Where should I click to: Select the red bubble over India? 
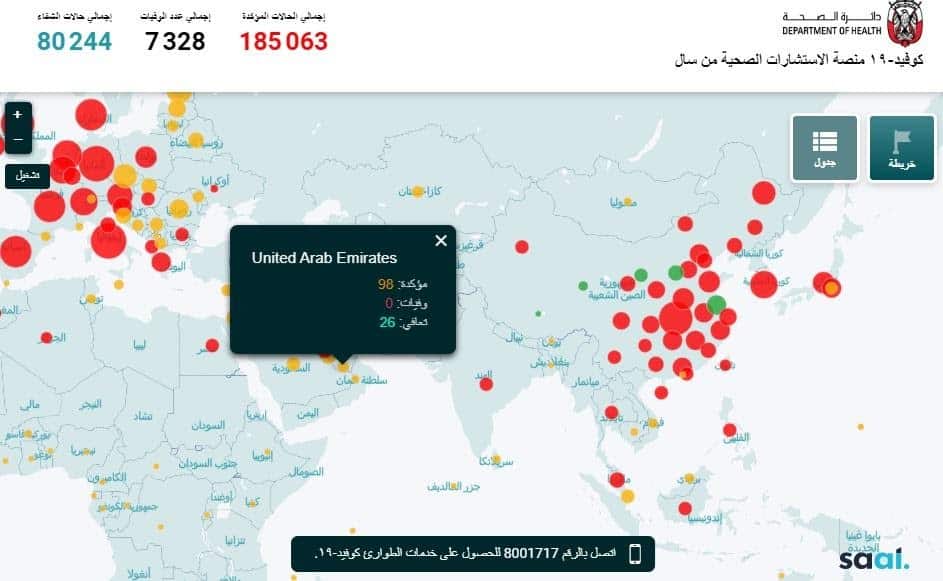point(486,383)
